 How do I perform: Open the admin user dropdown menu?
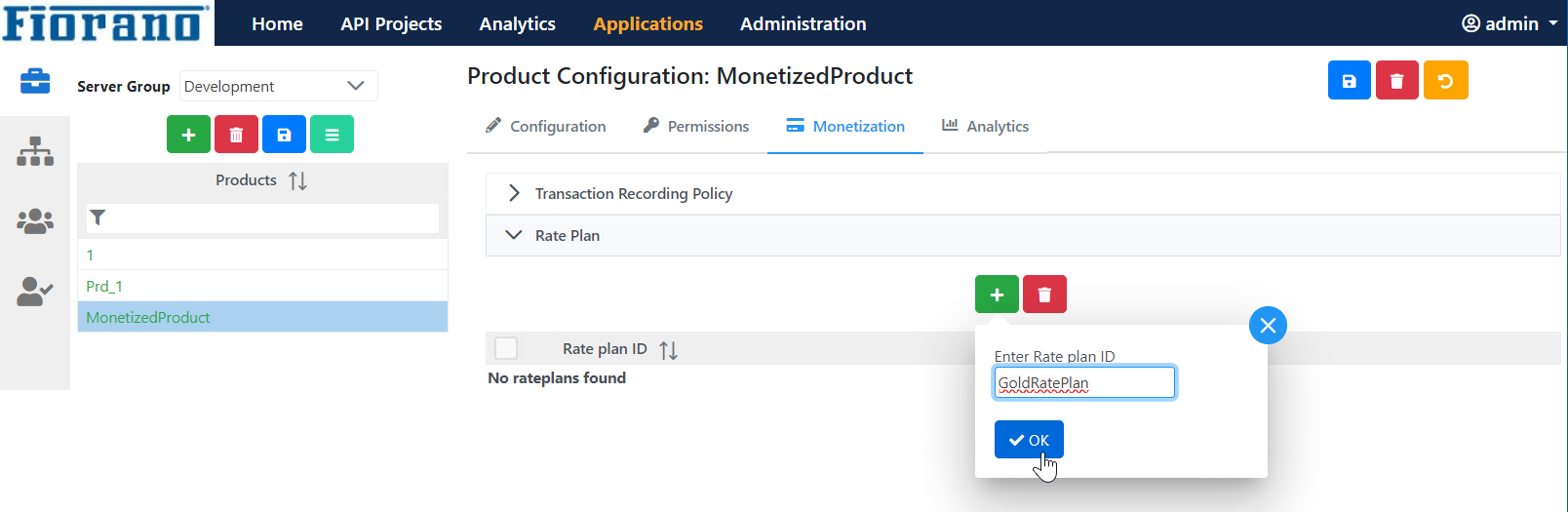[1509, 23]
